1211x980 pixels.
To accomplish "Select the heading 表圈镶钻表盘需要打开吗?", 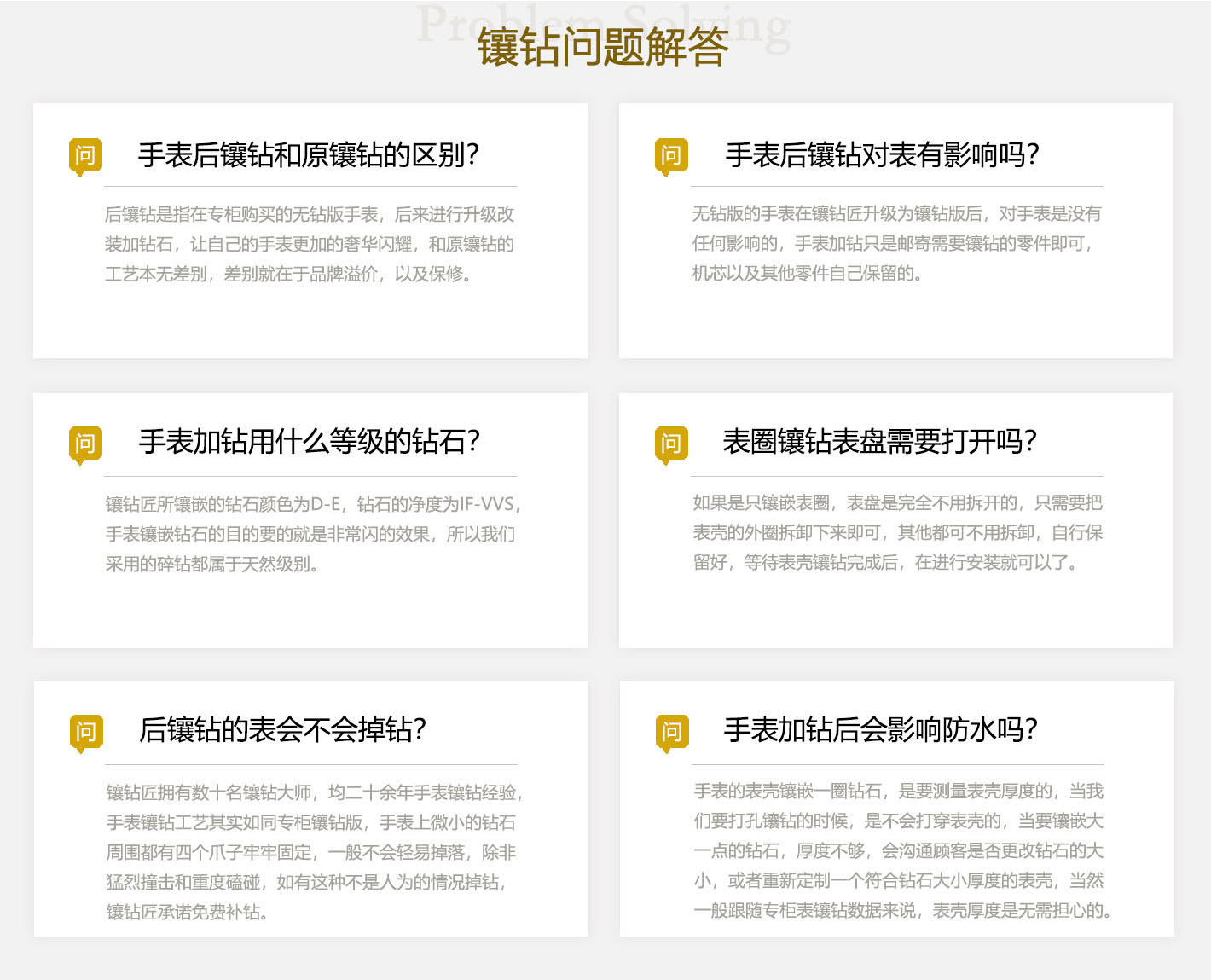I will [x=879, y=442].
